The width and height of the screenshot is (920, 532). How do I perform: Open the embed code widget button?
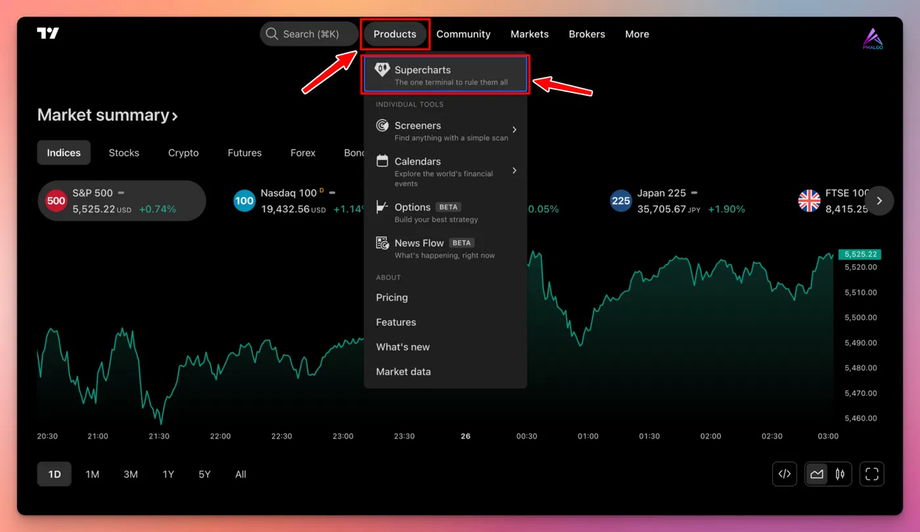coord(784,474)
